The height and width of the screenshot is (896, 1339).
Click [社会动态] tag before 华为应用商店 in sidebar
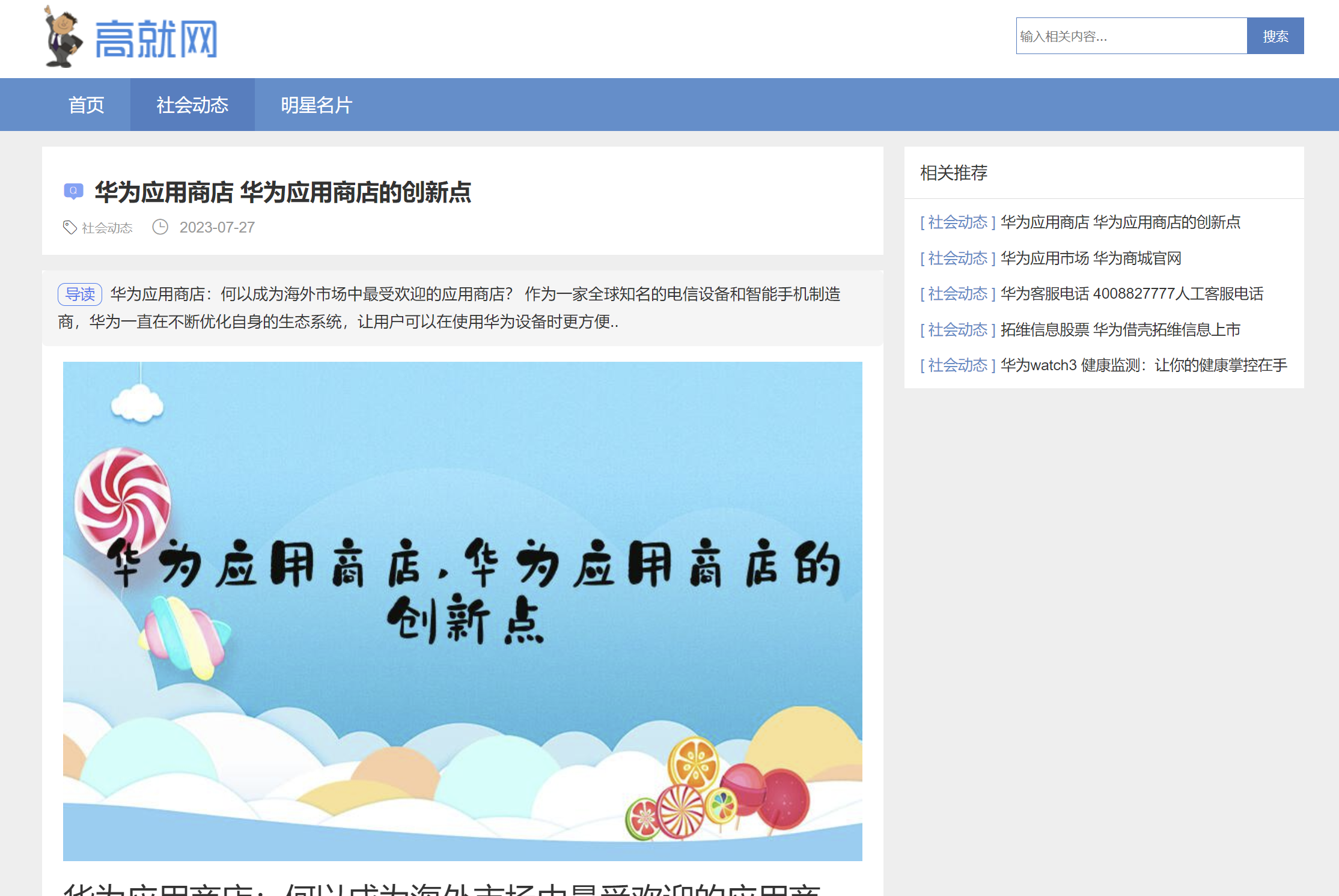click(x=958, y=222)
